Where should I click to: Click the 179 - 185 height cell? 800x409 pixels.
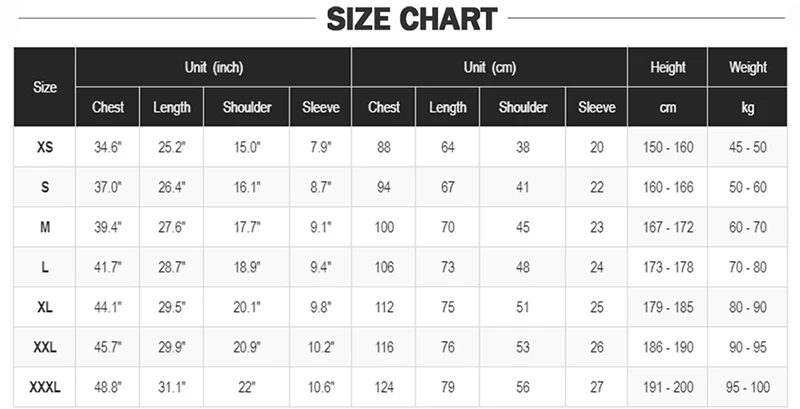tap(667, 307)
